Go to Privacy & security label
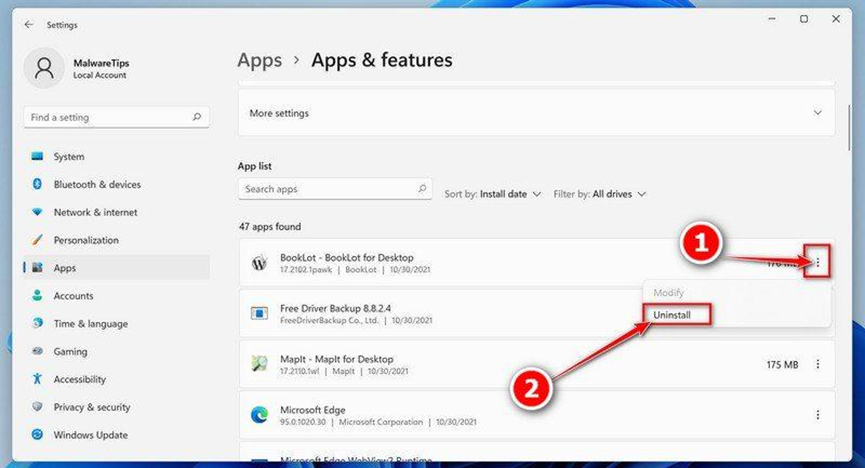This screenshot has width=865, height=468. click(92, 407)
